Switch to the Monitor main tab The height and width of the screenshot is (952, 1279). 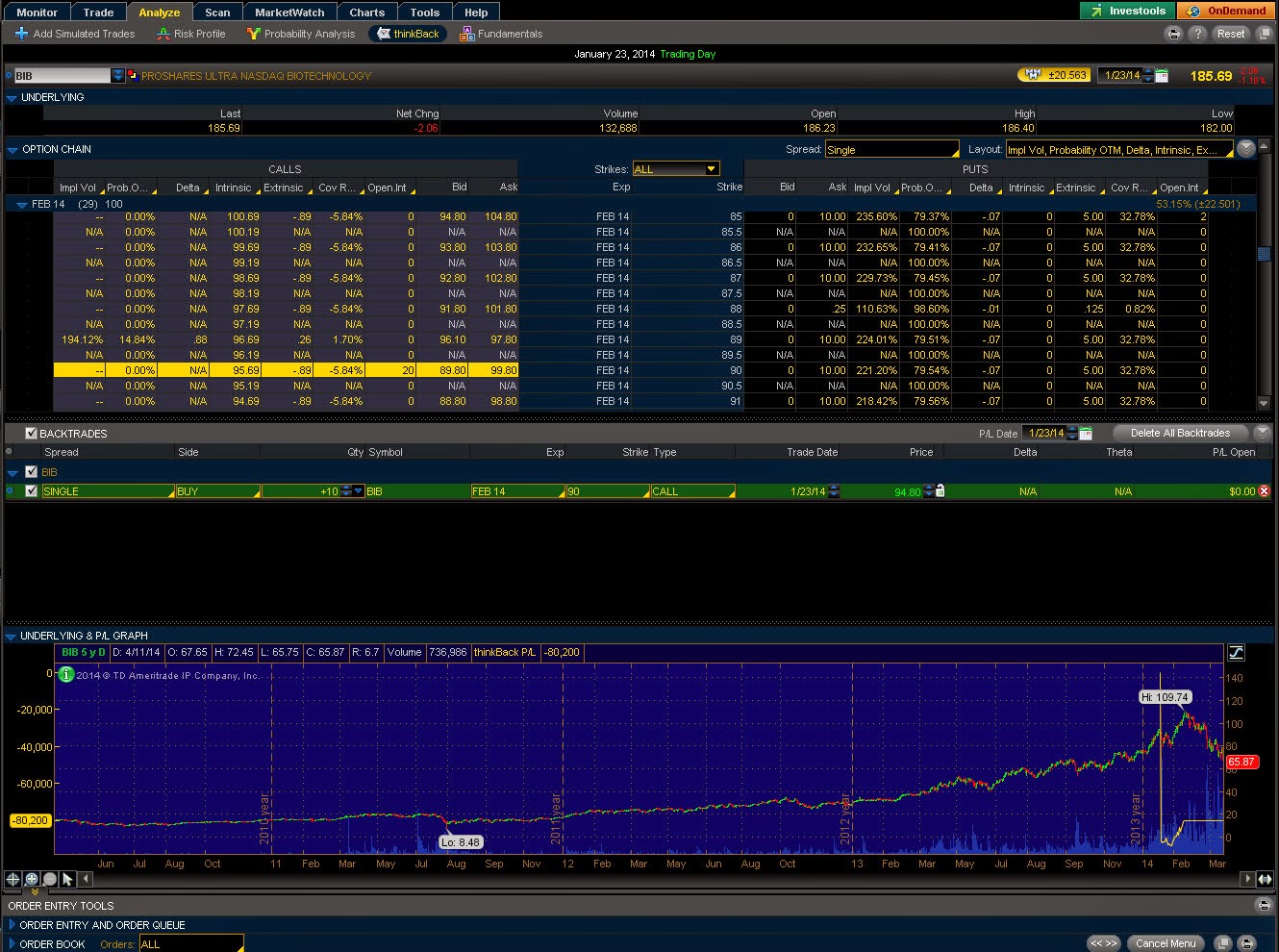tap(38, 13)
